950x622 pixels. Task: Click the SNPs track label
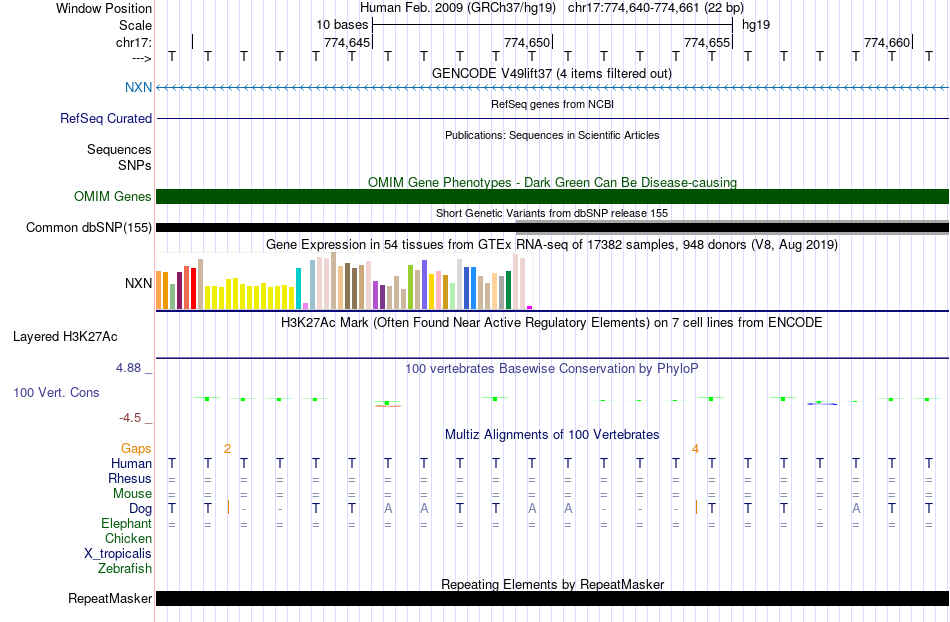coord(135,165)
